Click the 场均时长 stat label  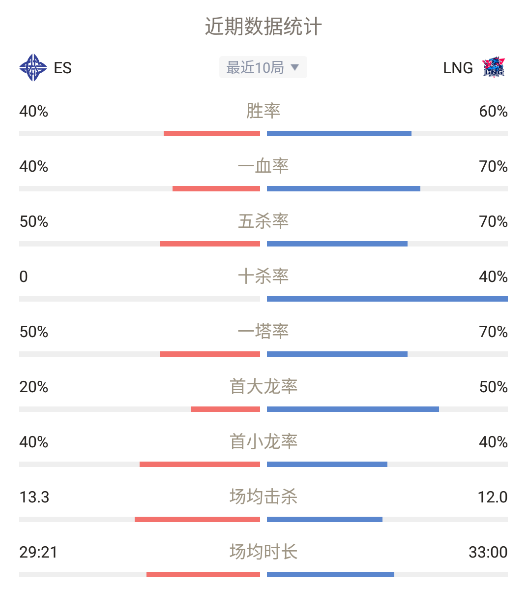263,552
